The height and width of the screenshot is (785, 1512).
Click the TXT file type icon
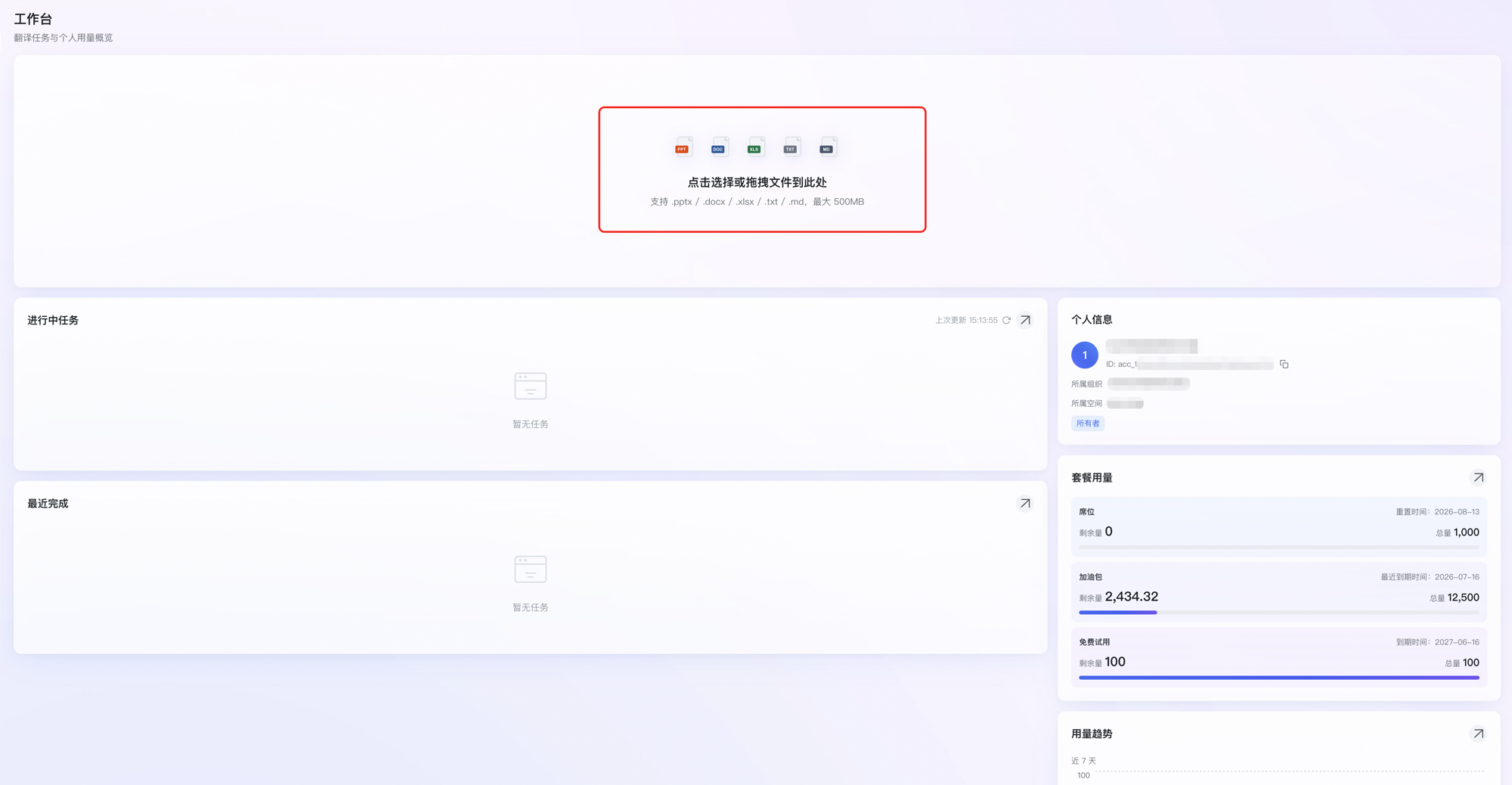coord(792,146)
